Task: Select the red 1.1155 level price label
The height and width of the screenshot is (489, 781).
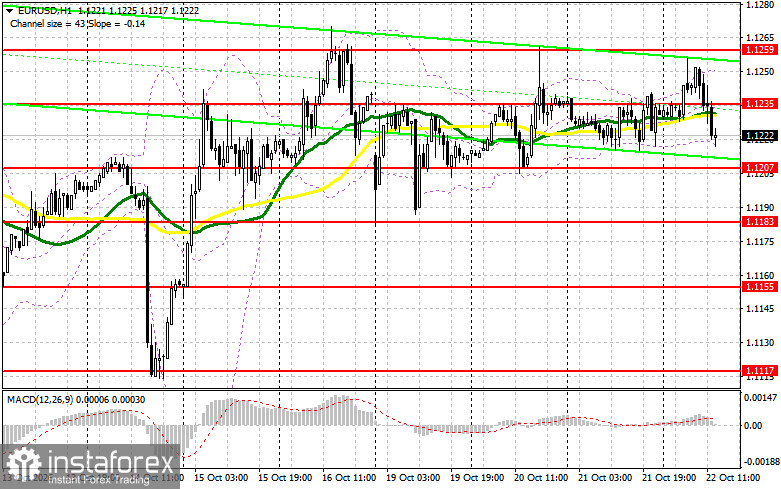Action: pyautogui.click(x=760, y=286)
